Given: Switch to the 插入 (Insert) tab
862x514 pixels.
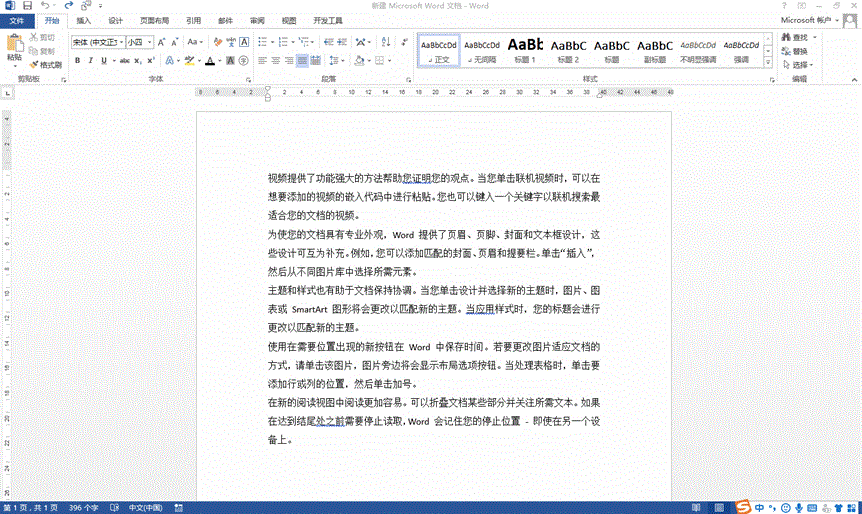Looking at the screenshot, I should (83, 20).
